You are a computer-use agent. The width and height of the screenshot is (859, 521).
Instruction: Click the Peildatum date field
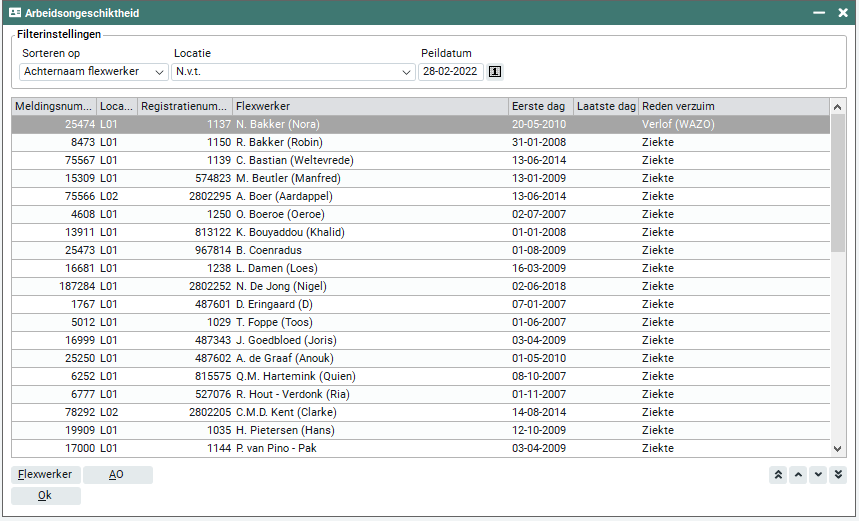point(450,72)
